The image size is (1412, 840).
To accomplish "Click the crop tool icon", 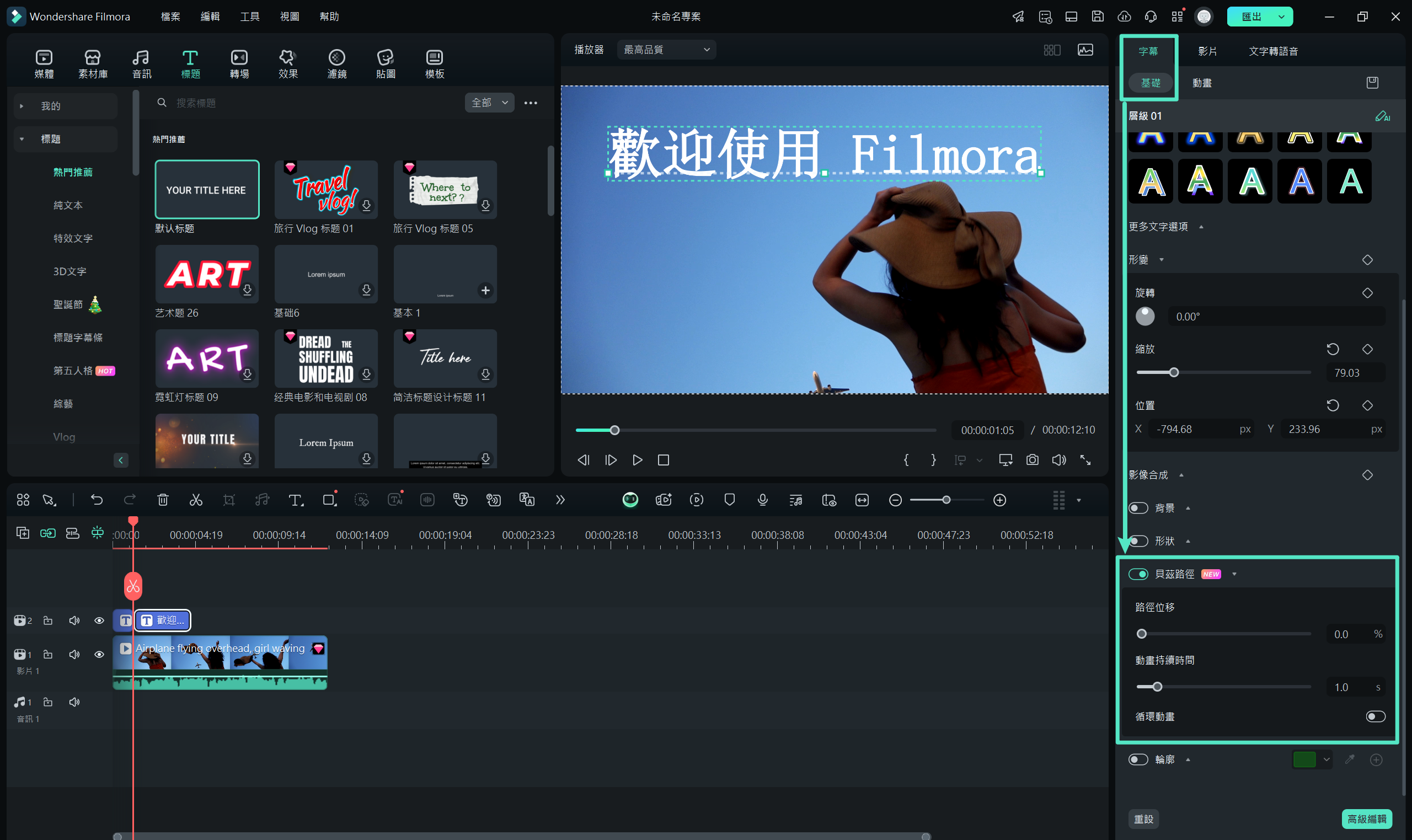I will [229, 499].
